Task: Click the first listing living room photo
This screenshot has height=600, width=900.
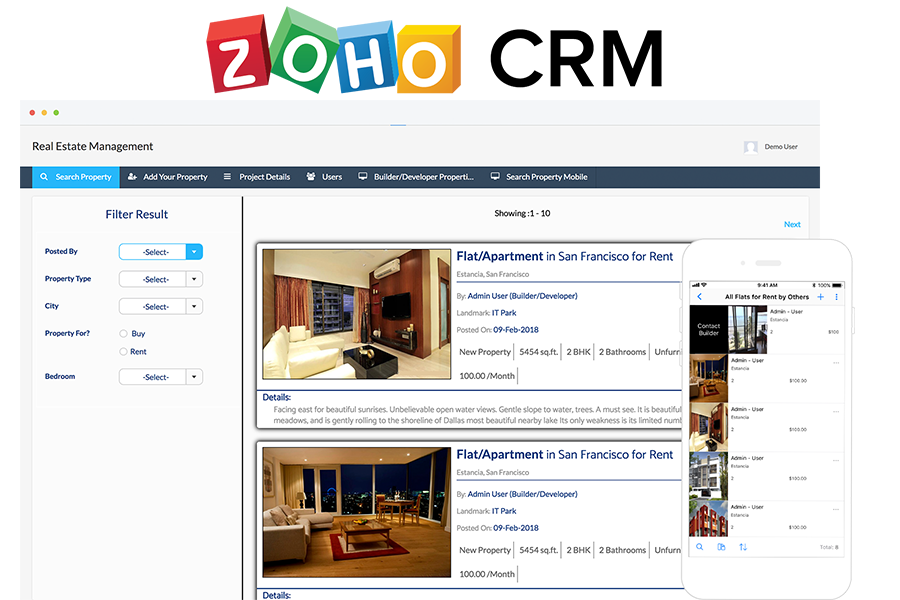Action: coord(356,314)
